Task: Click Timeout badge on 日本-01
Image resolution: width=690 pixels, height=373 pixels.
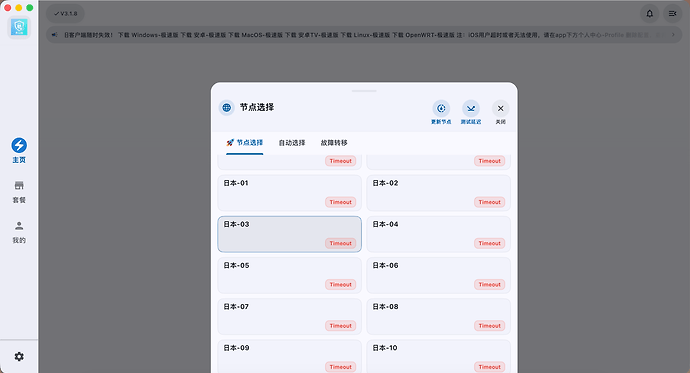Action: coord(341,202)
